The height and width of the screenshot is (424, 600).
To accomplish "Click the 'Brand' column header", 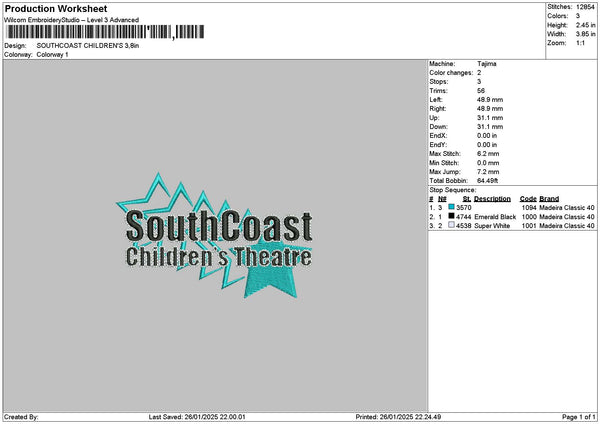I will [x=549, y=199].
